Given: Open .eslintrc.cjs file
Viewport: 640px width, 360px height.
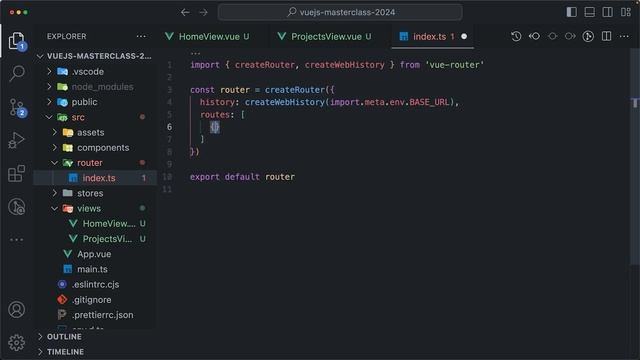Looking at the screenshot, I should (95, 284).
